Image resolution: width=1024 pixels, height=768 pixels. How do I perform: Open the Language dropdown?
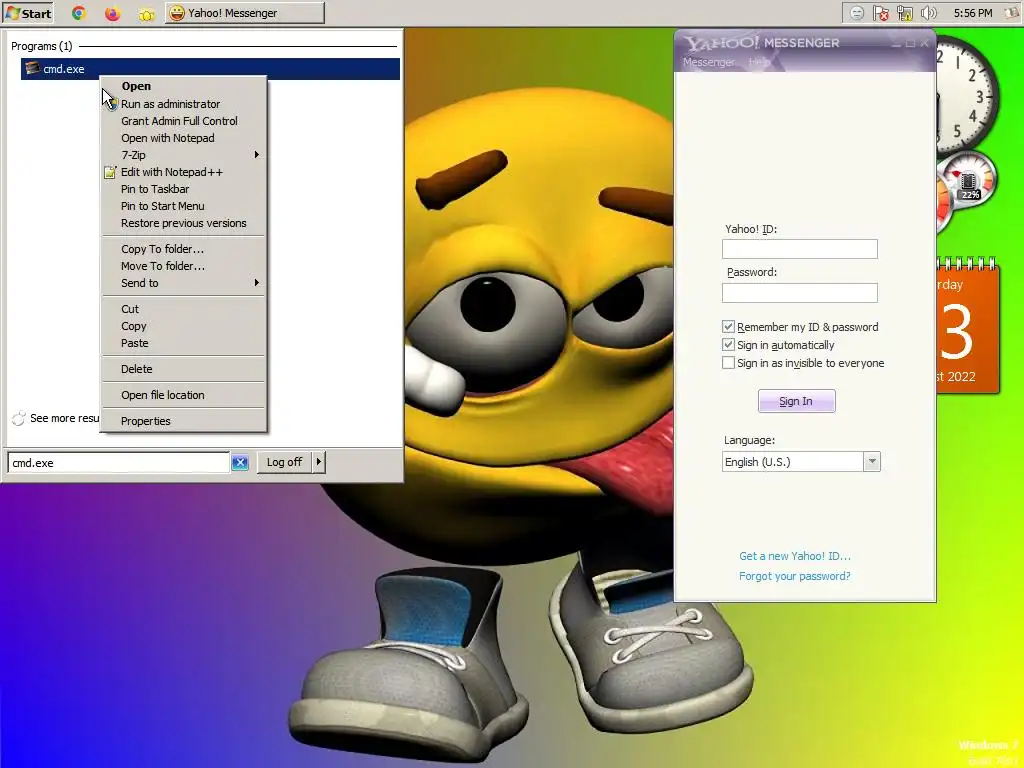871,462
